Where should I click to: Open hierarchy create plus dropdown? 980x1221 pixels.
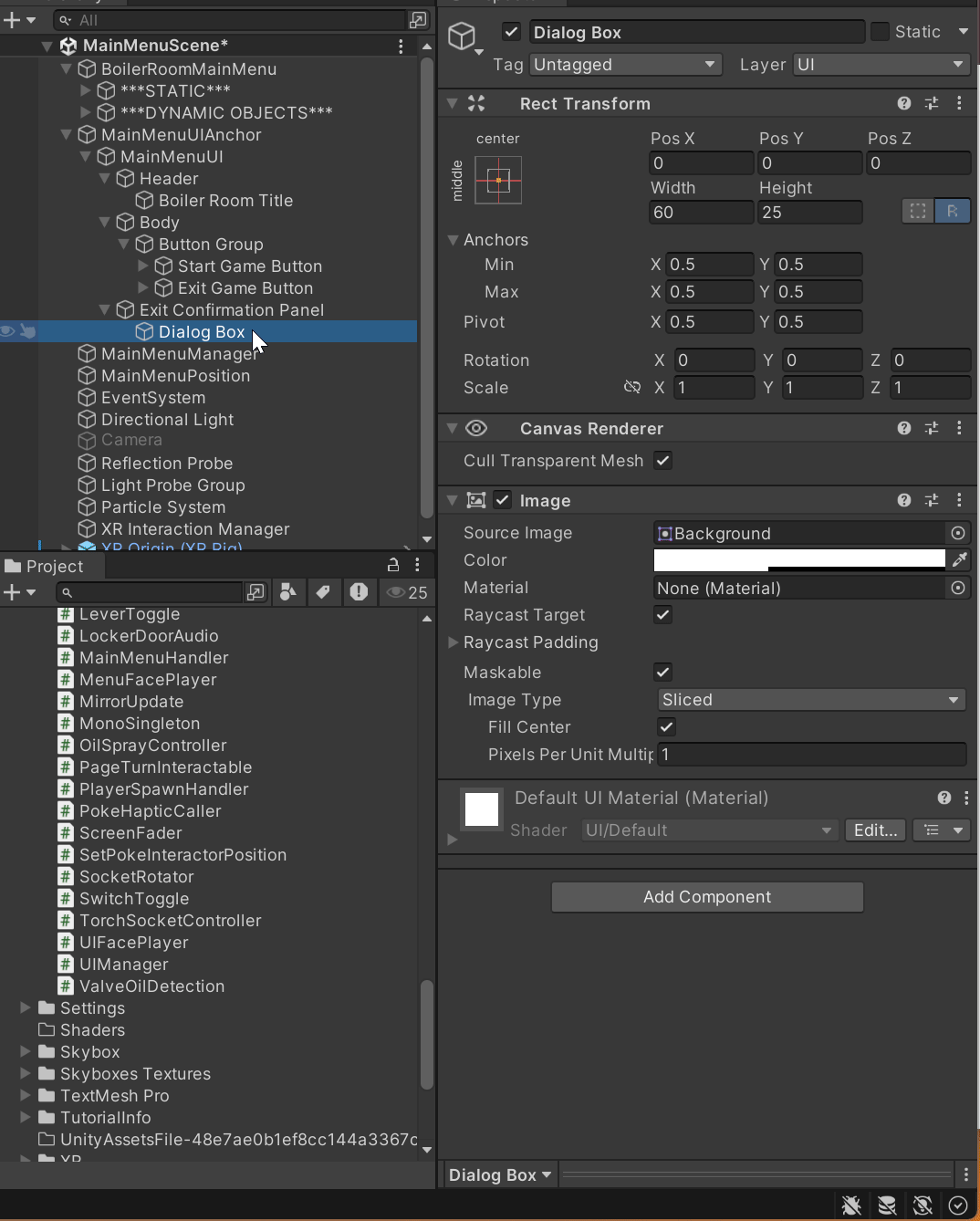[x=19, y=19]
